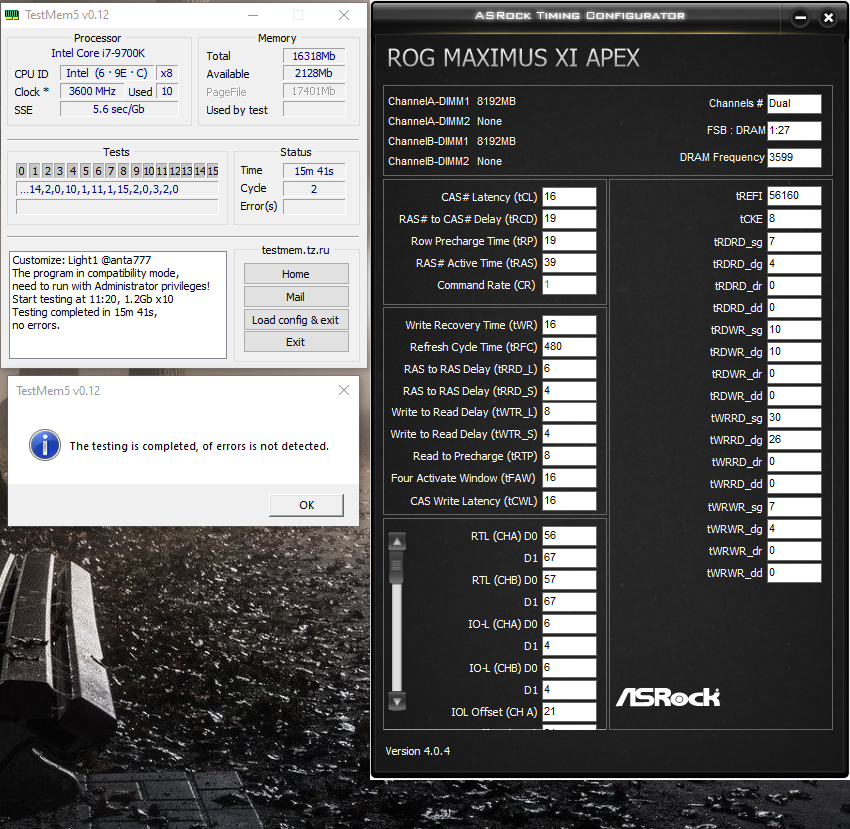This screenshot has width=850, height=829.
Task: Click Load config & exit button
Action: [x=295, y=320]
